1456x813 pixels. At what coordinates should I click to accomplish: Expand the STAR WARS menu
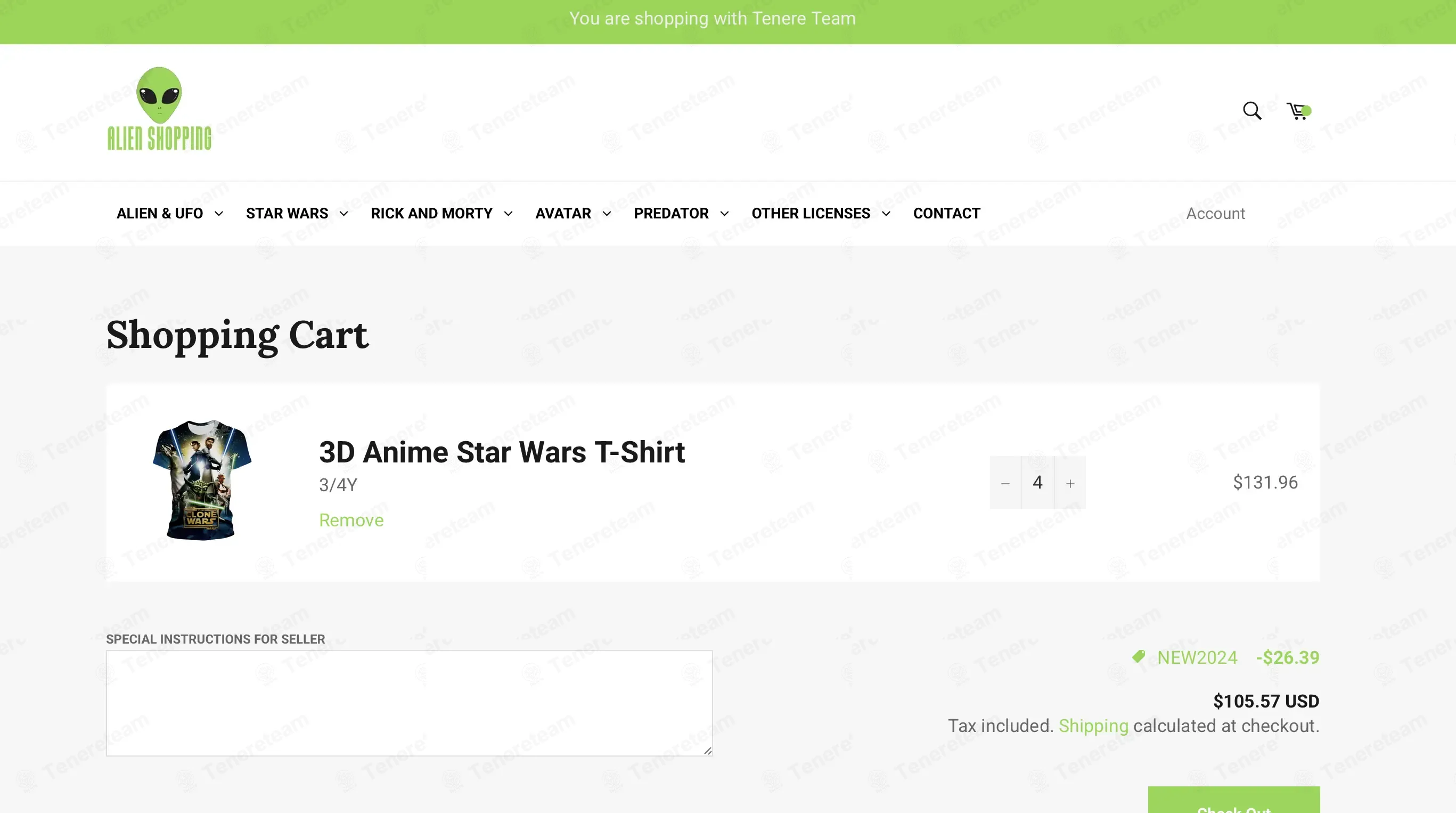[297, 213]
